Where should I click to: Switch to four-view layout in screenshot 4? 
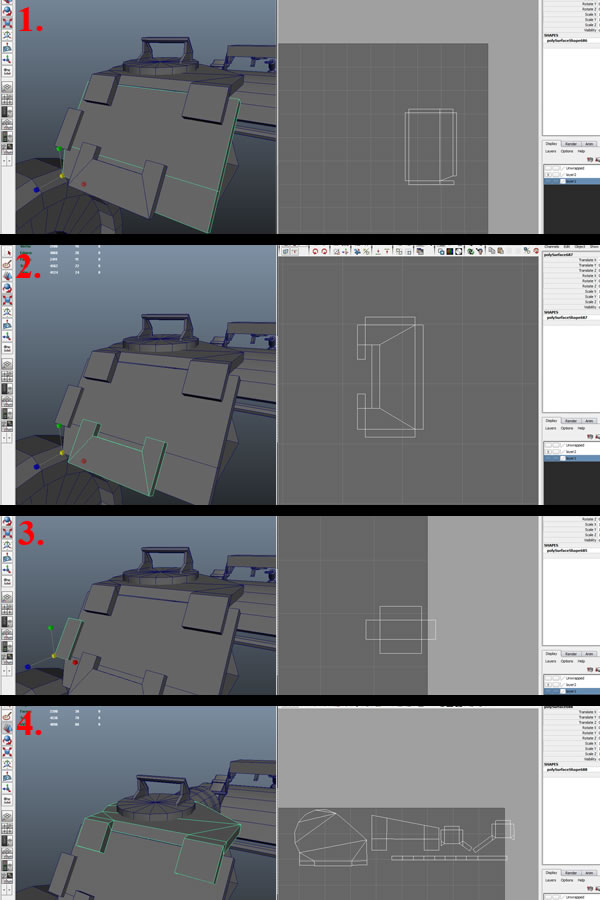tap(7, 830)
